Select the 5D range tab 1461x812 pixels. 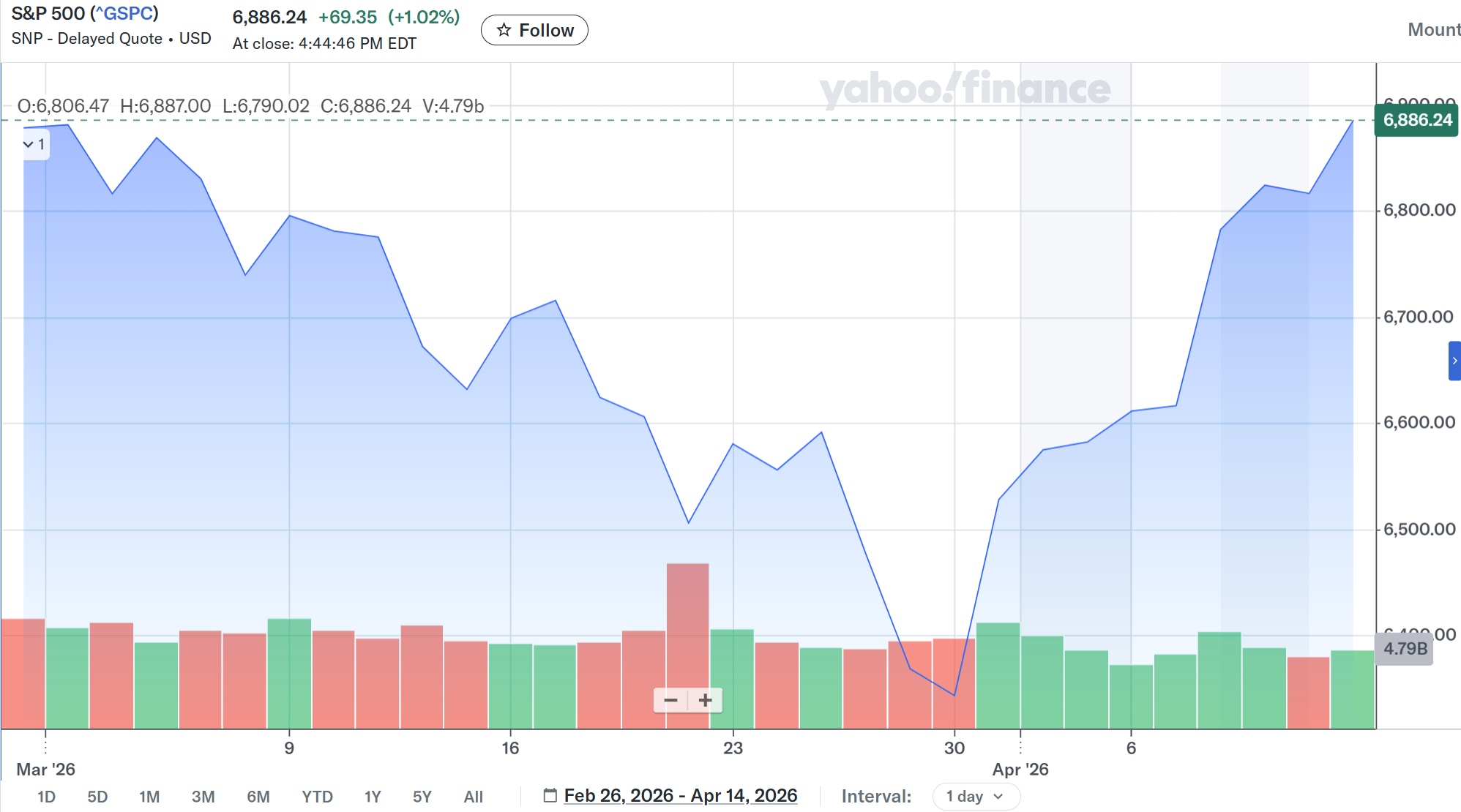coord(97,797)
